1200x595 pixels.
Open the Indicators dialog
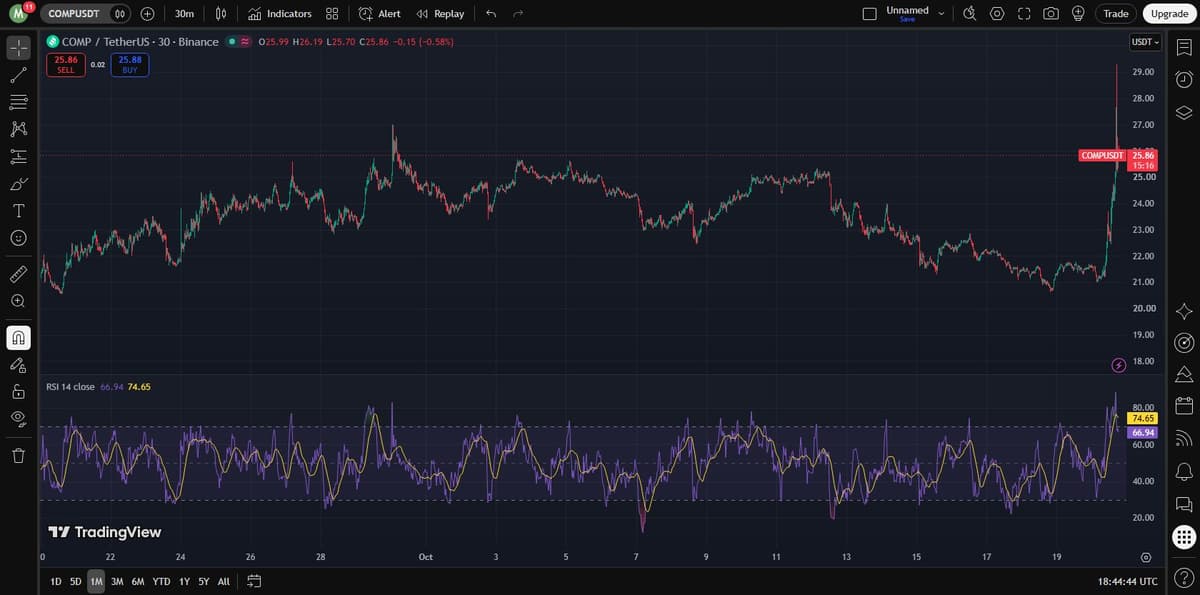[280, 14]
